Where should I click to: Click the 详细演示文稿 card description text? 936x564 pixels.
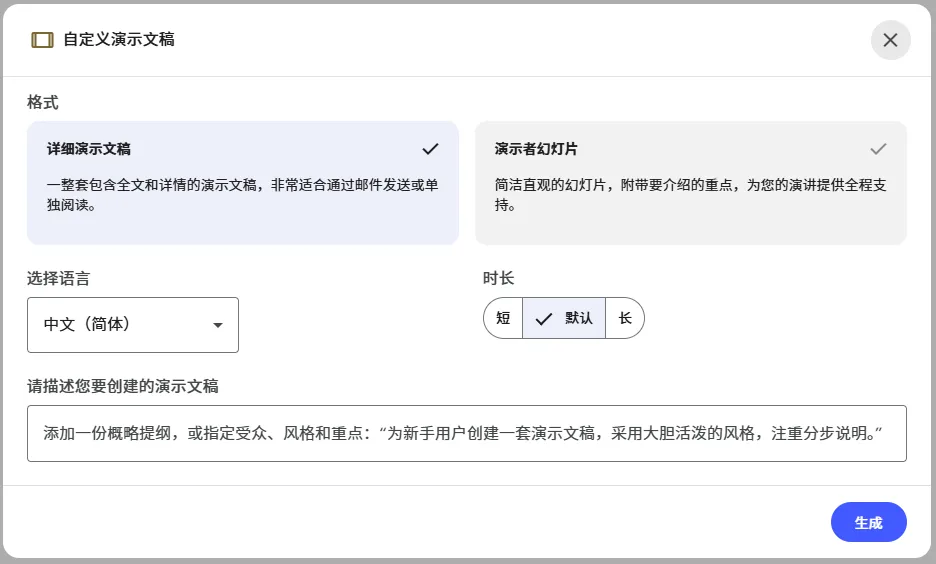tap(242, 195)
